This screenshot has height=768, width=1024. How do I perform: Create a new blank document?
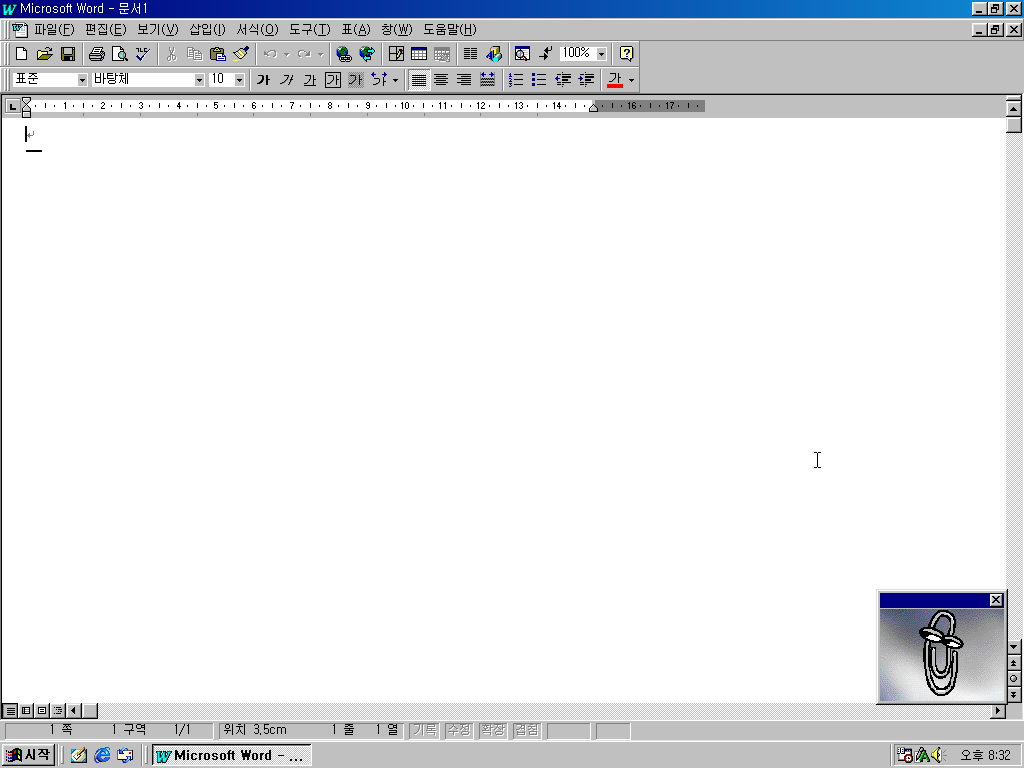22,54
